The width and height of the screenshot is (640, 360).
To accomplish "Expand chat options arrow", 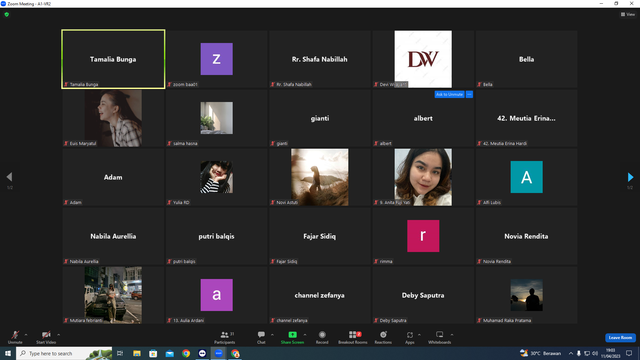I will click(x=272, y=335).
